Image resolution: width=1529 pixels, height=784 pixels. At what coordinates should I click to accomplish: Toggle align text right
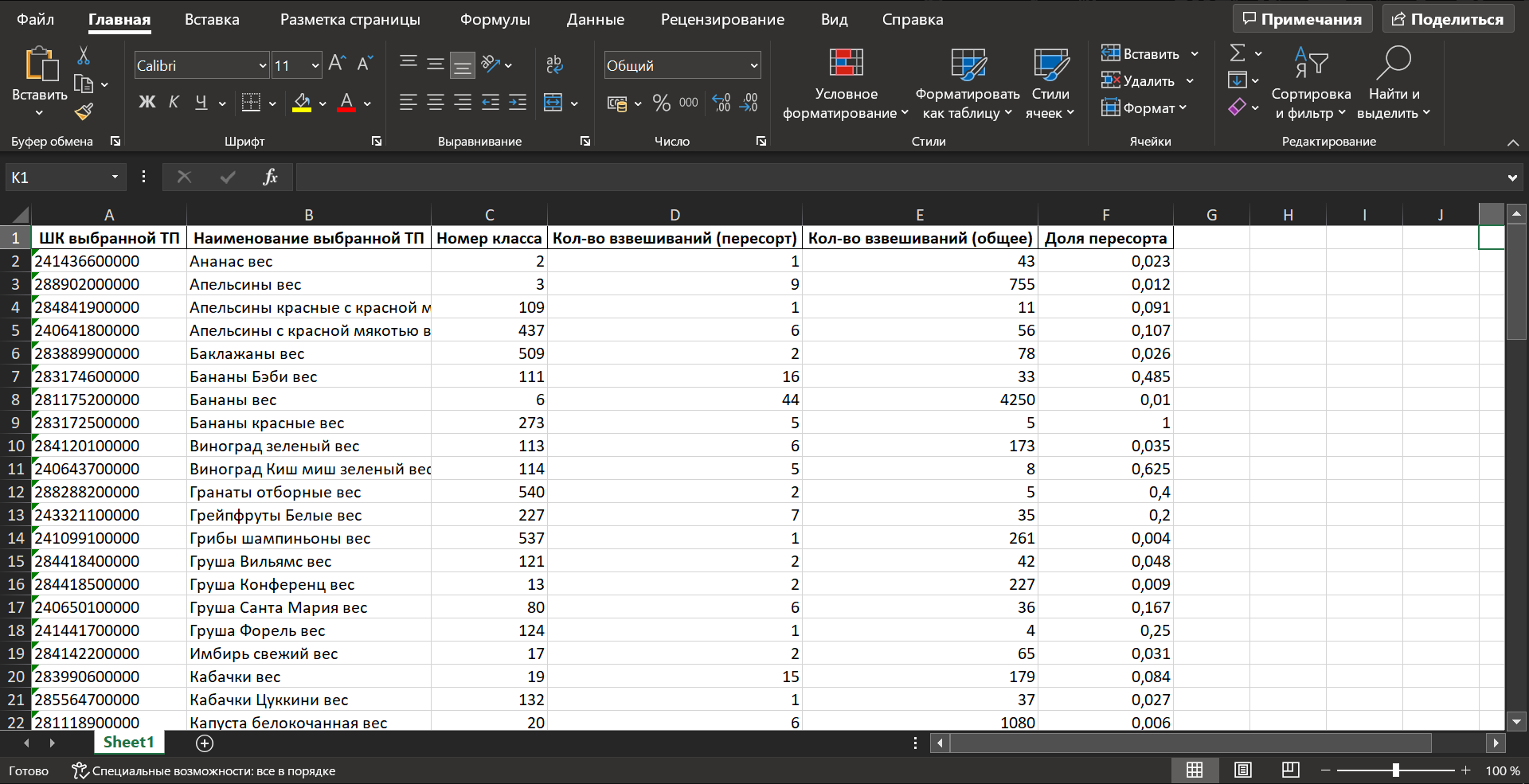[463, 103]
